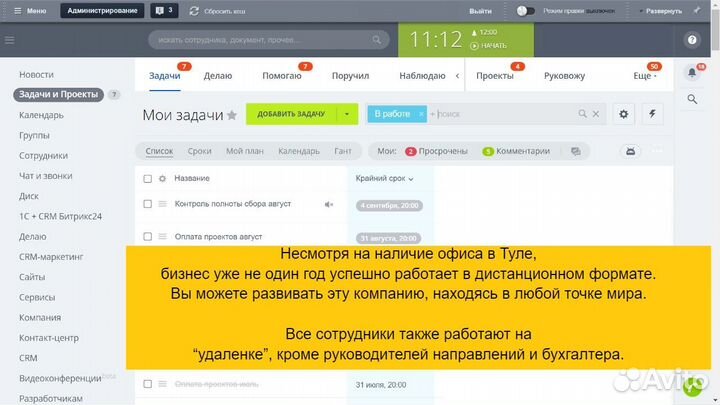Click the chevron next to Наблюдаю
The width and height of the screenshot is (720, 405).
457,76
